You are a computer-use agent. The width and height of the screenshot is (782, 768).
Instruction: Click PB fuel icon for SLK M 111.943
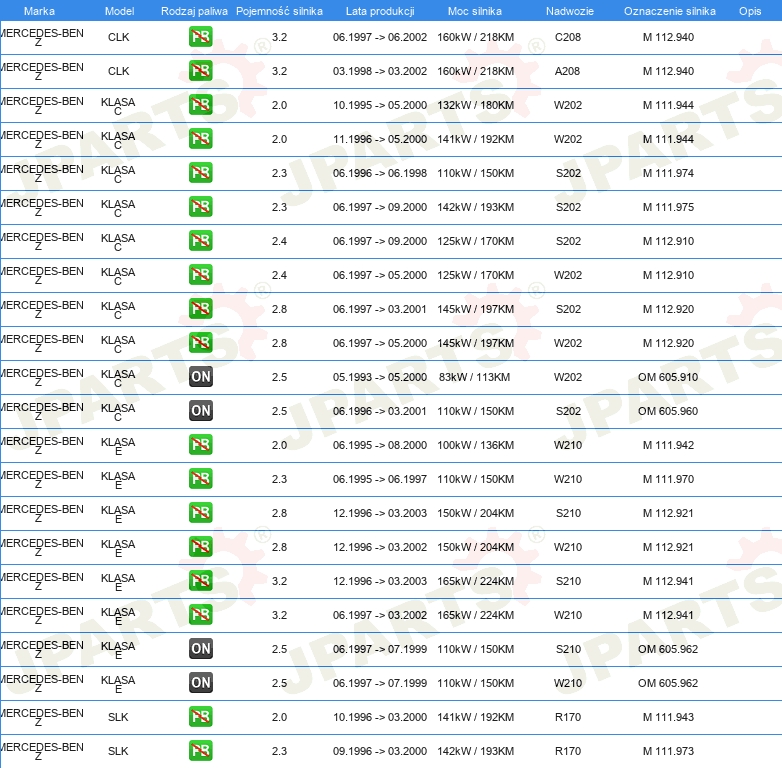[x=200, y=717]
